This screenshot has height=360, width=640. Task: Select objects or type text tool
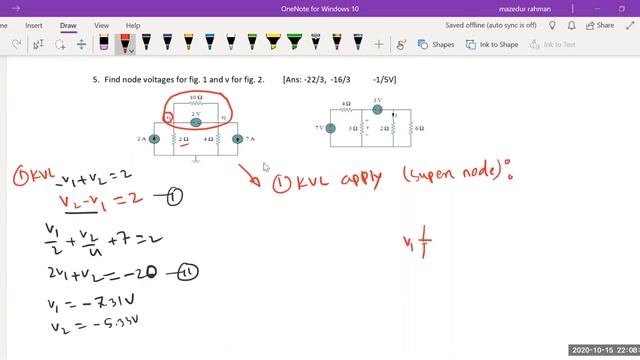pyautogui.click(x=38, y=44)
